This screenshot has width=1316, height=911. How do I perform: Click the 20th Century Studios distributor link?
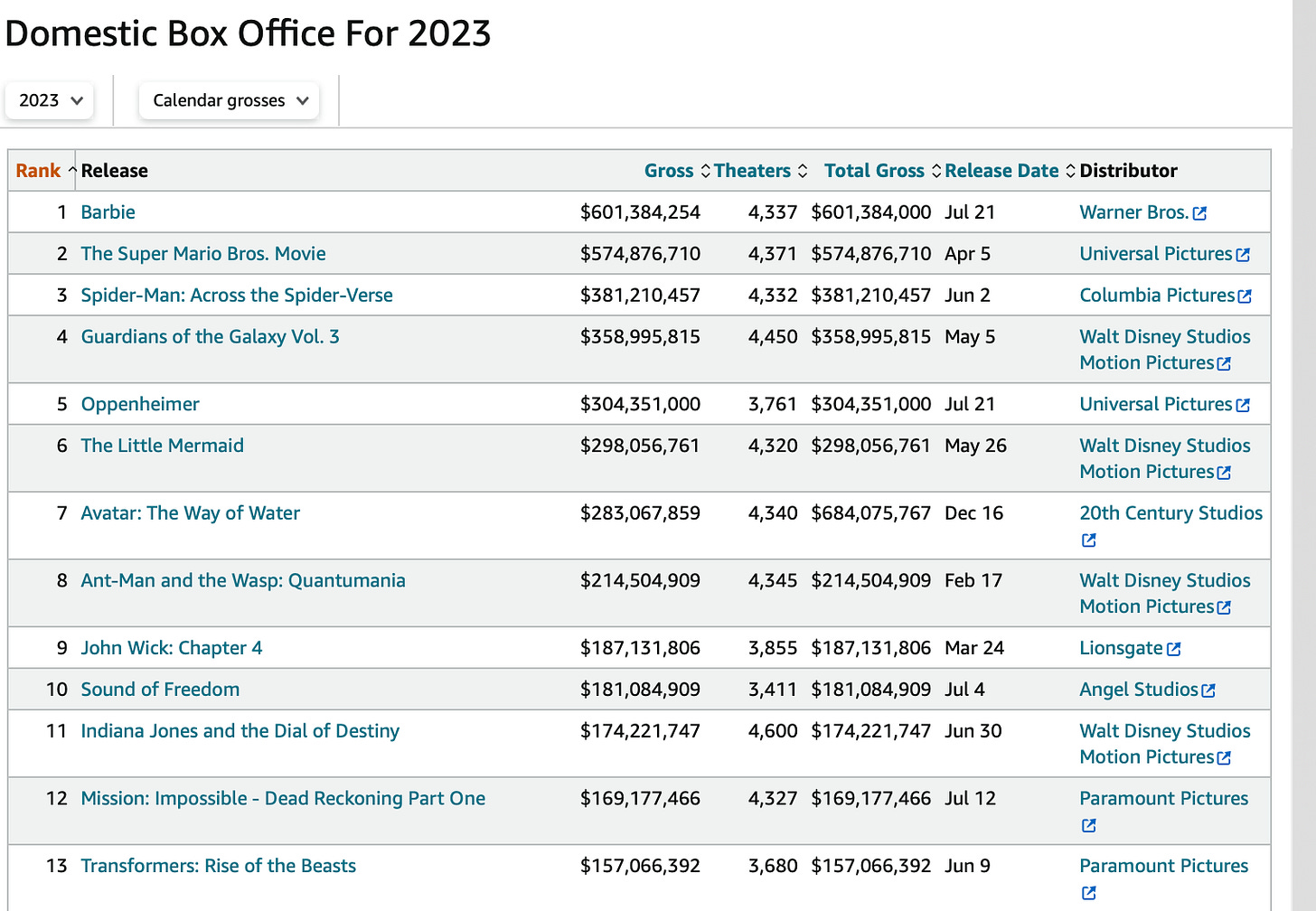[1170, 513]
